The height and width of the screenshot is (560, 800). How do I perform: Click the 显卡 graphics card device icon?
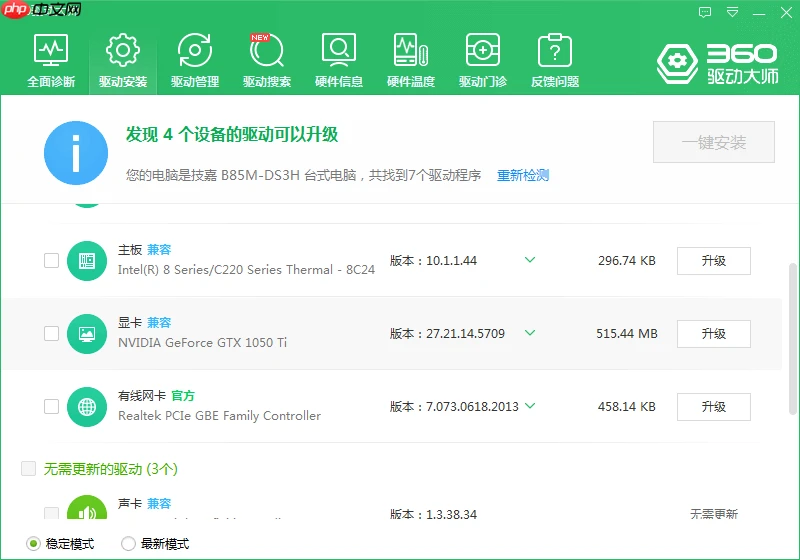point(87,334)
